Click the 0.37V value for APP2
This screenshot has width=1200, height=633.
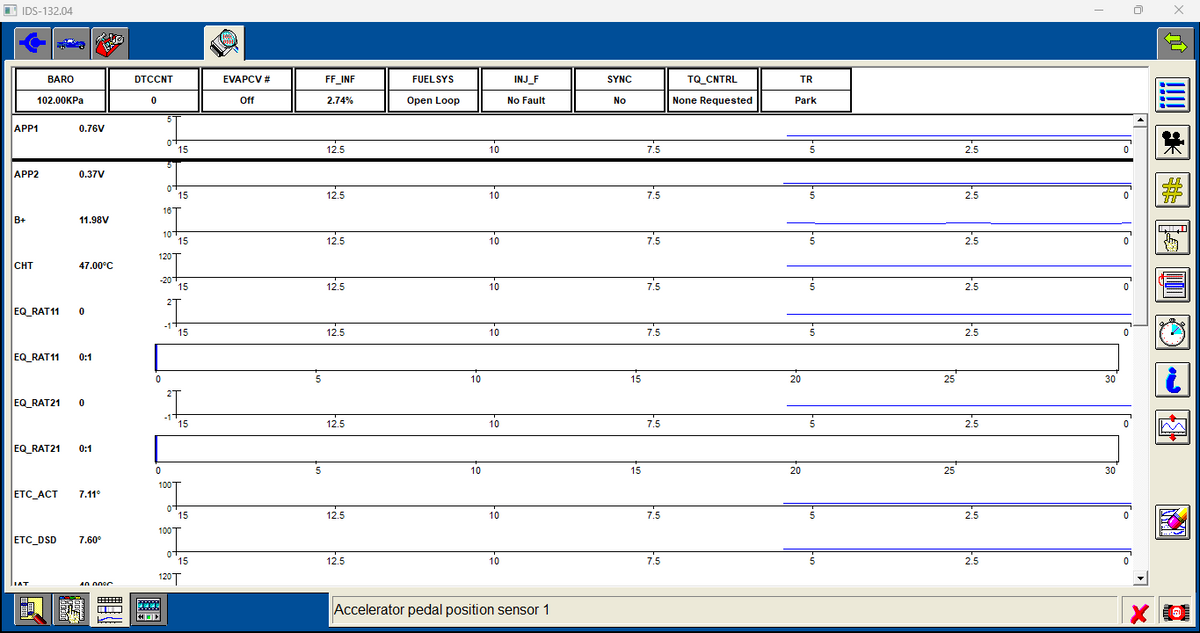tap(94, 174)
